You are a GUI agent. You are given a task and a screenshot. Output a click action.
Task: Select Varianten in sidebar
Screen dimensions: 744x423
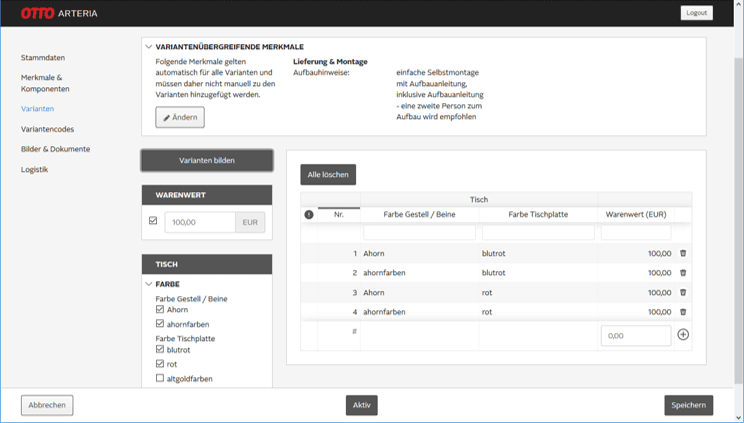pyautogui.click(x=37, y=109)
